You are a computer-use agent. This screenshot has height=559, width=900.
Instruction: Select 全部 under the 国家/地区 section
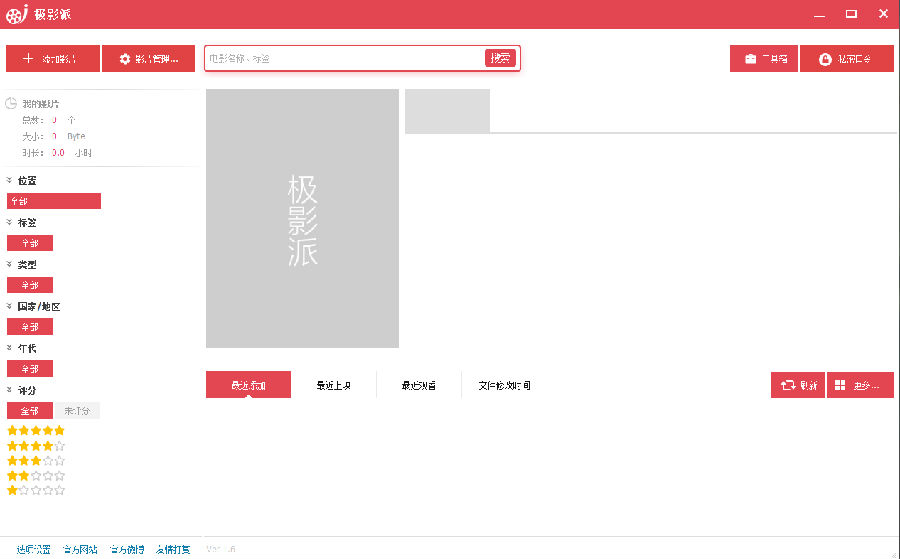click(30, 327)
